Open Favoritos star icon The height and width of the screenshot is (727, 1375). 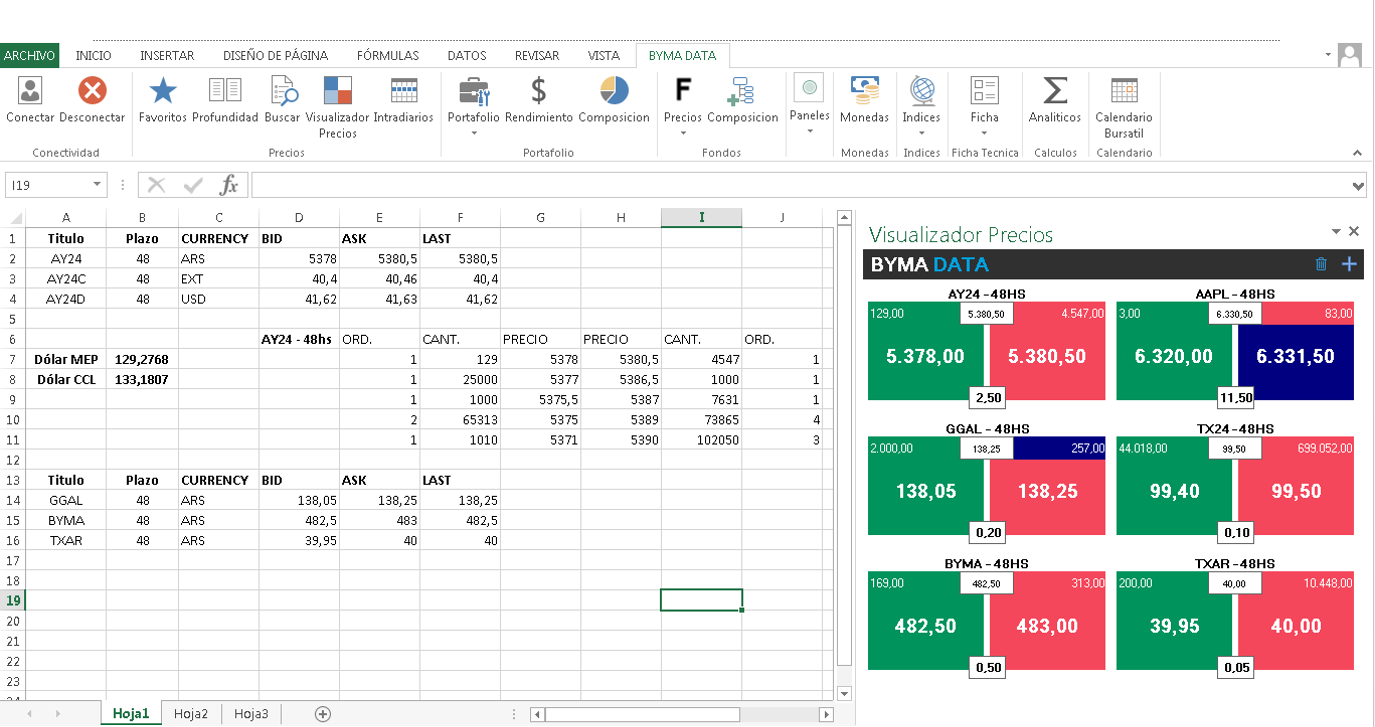pyautogui.click(x=163, y=91)
